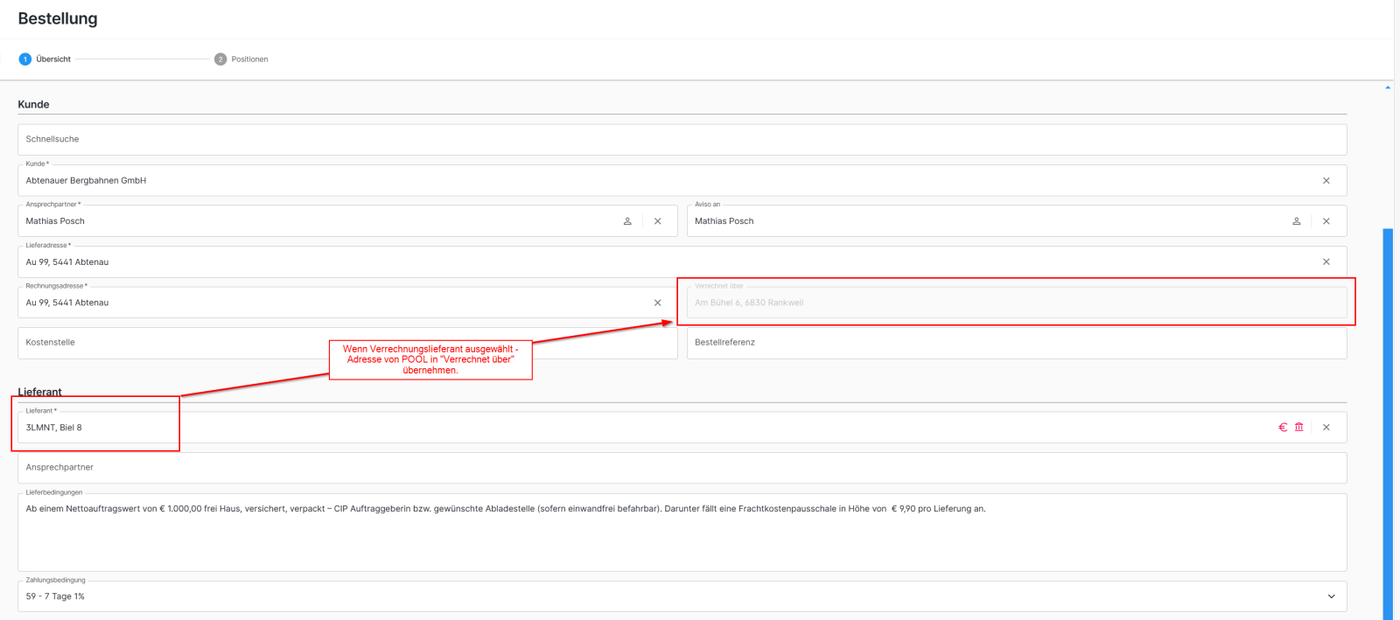Screen dimensions: 1400x620
Task: Go to step 1 Übersicht
Action: 45,59
